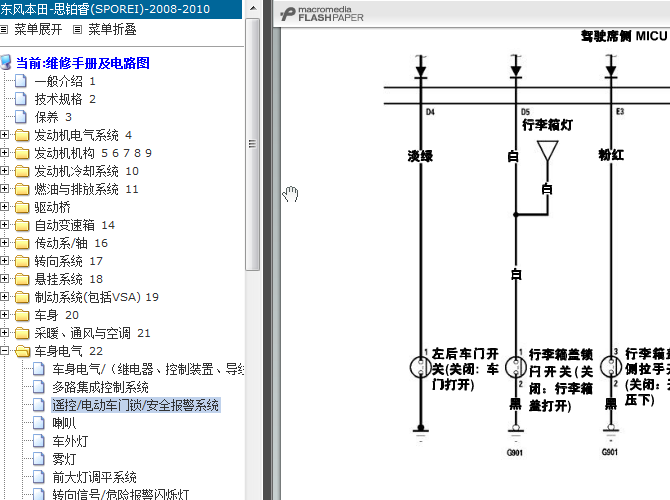Click the 传动系/轴 folder icon

click(x=22, y=243)
